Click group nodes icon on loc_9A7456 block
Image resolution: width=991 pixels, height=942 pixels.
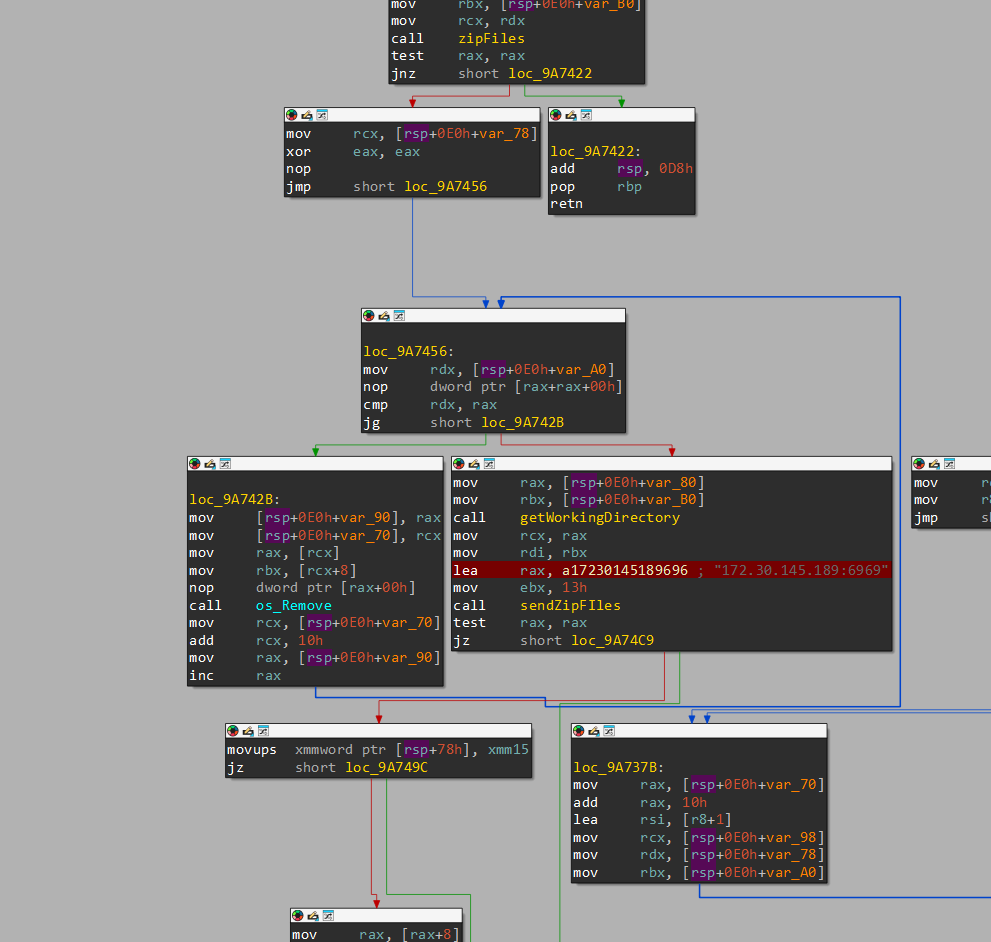pyautogui.click(x=399, y=315)
